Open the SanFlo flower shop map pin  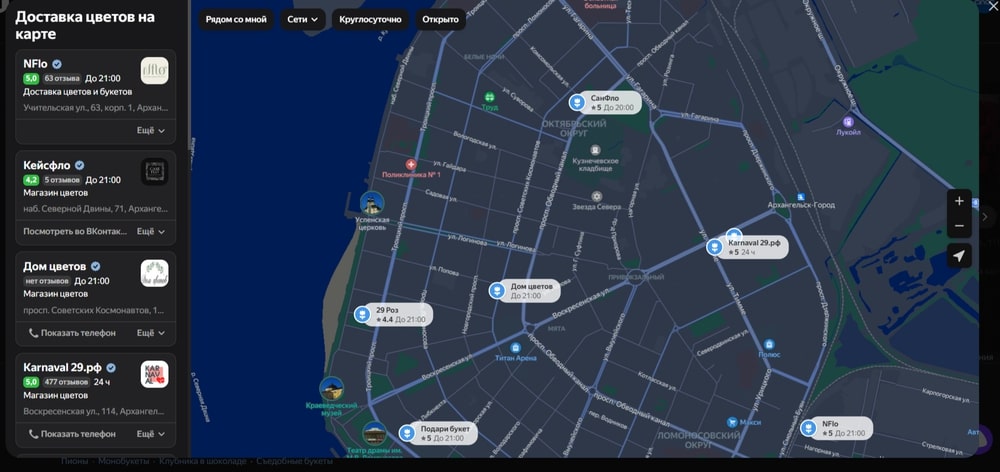pyautogui.click(x=577, y=103)
